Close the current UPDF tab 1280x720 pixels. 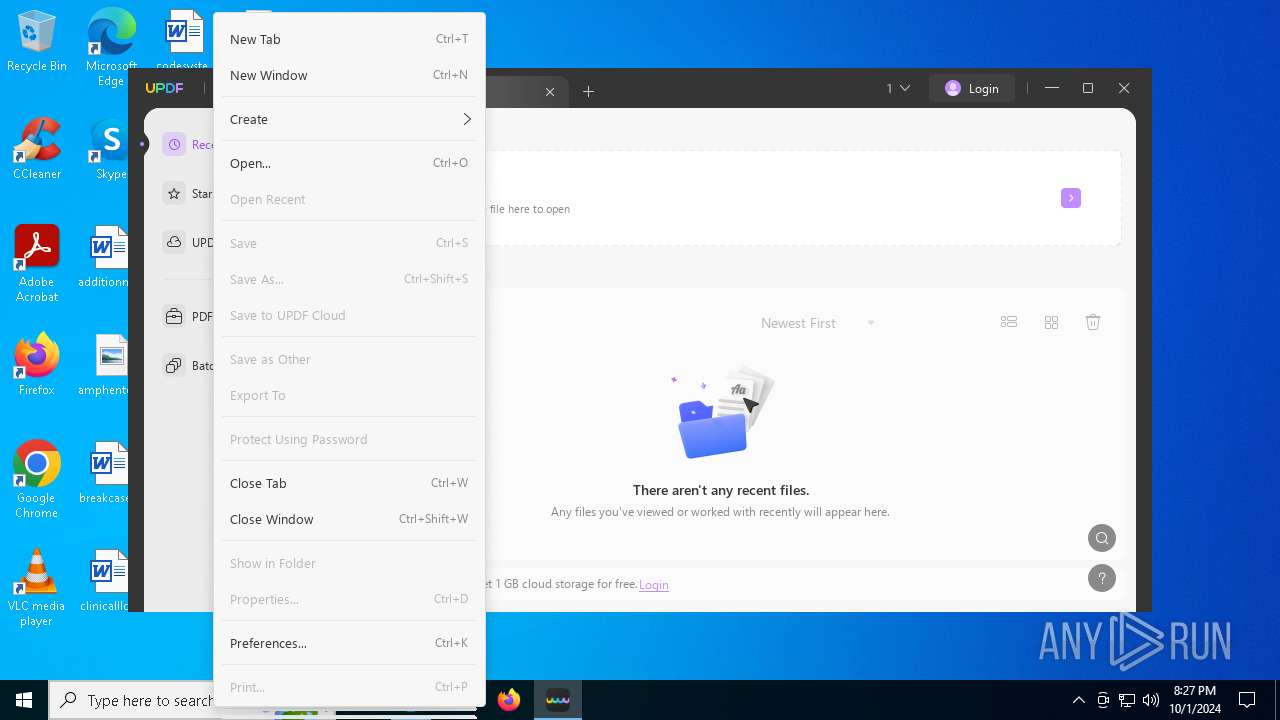pyautogui.click(x=550, y=92)
